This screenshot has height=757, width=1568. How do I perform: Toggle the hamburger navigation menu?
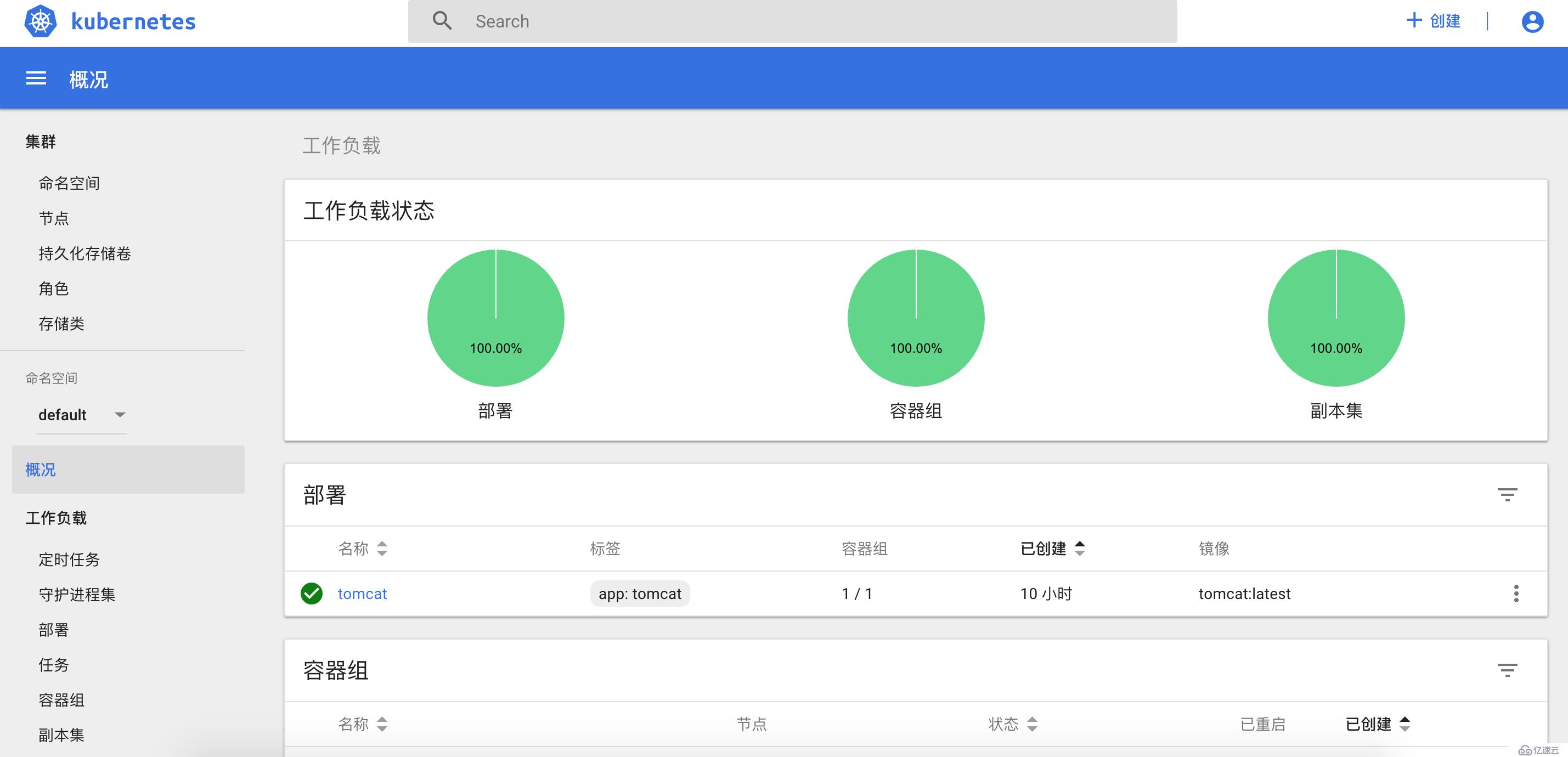tap(36, 78)
